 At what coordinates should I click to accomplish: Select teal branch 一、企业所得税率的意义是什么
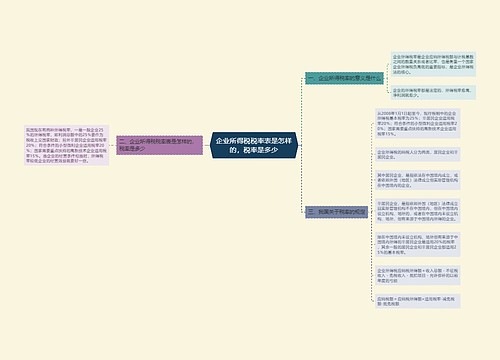[x=344, y=78]
